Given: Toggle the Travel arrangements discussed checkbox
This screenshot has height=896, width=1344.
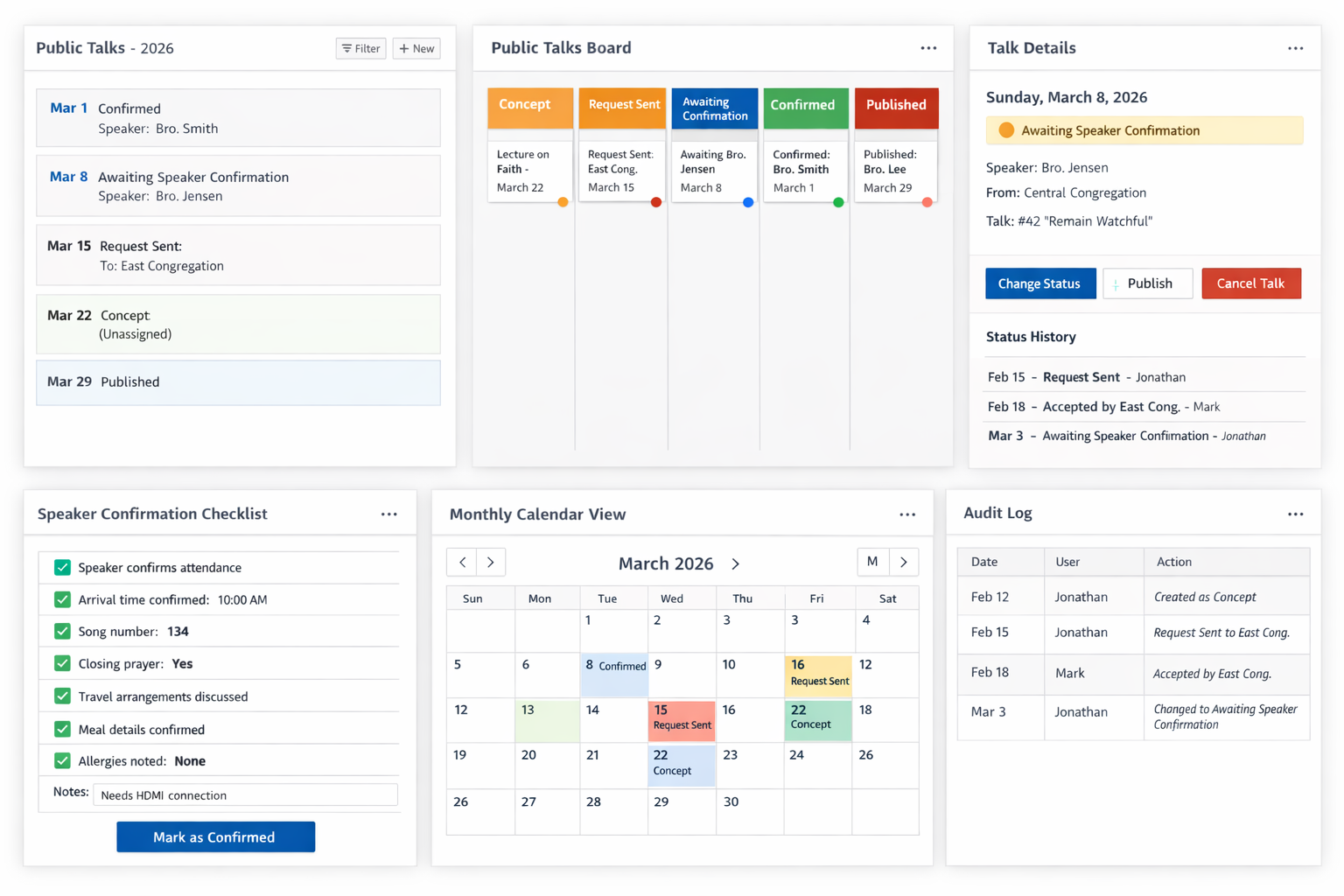Looking at the screenshot, I should point(62,696).
